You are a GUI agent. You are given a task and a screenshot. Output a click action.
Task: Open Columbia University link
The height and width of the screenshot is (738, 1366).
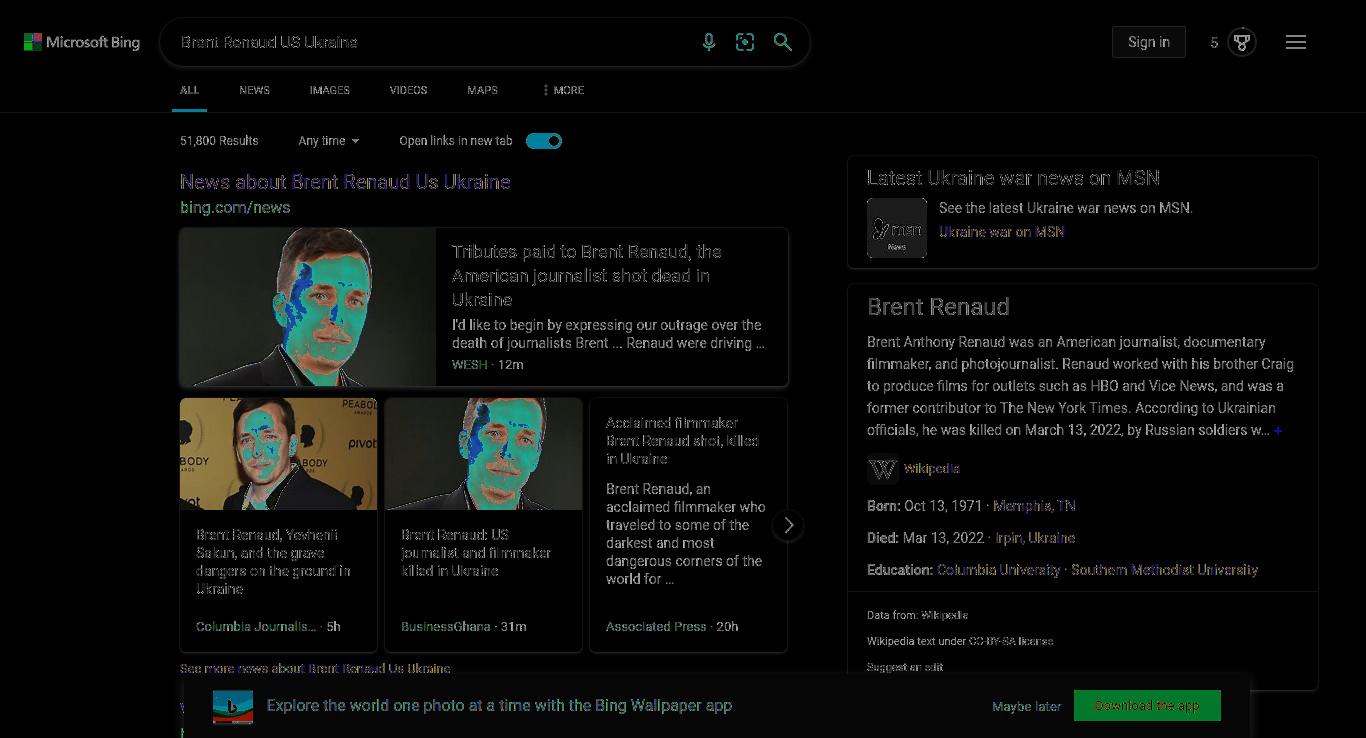point(998,570)
